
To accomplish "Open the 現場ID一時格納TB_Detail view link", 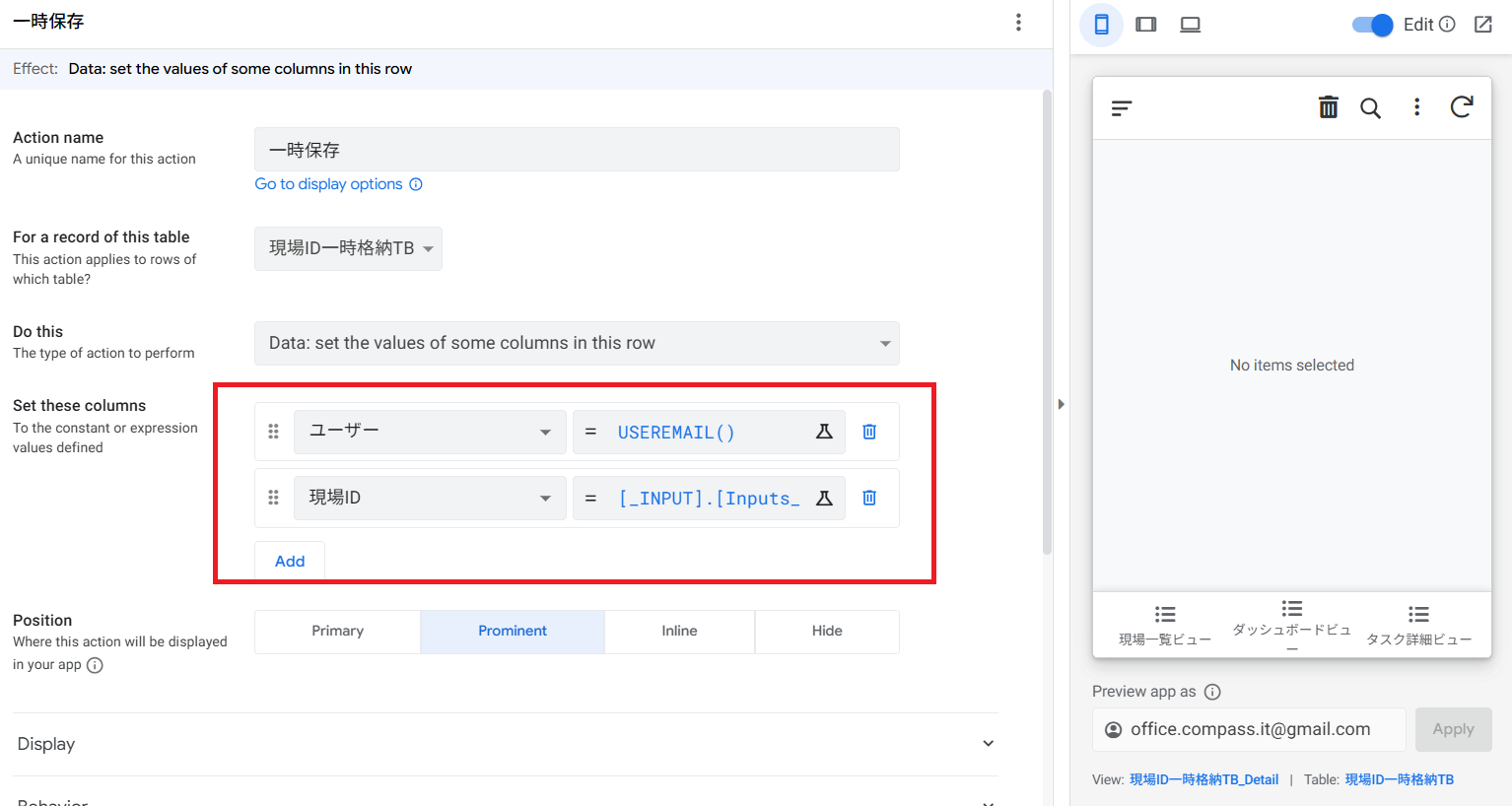I will point(1203,779).
